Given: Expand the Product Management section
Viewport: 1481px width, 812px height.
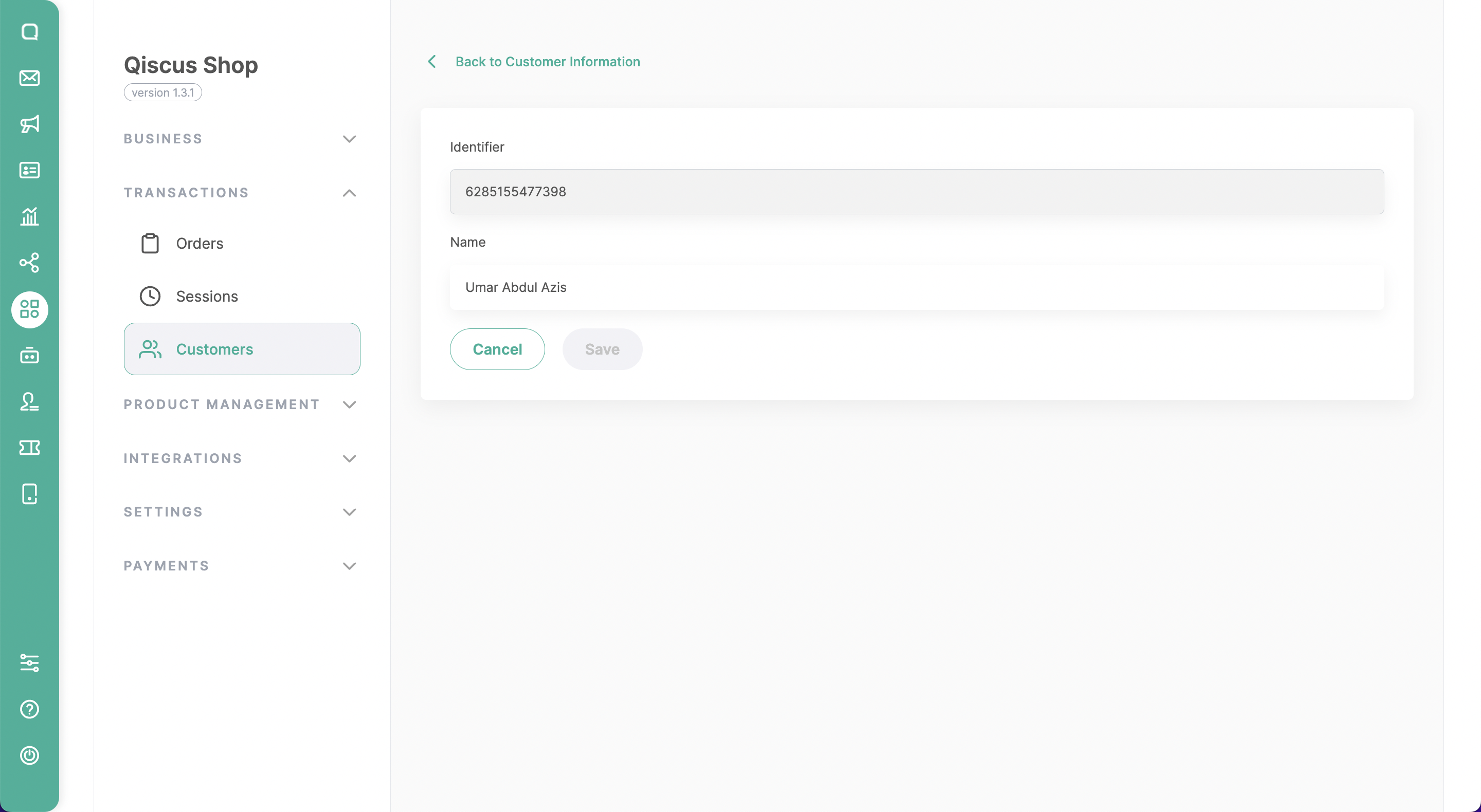Looking at the screenshot, I should 349,404.
